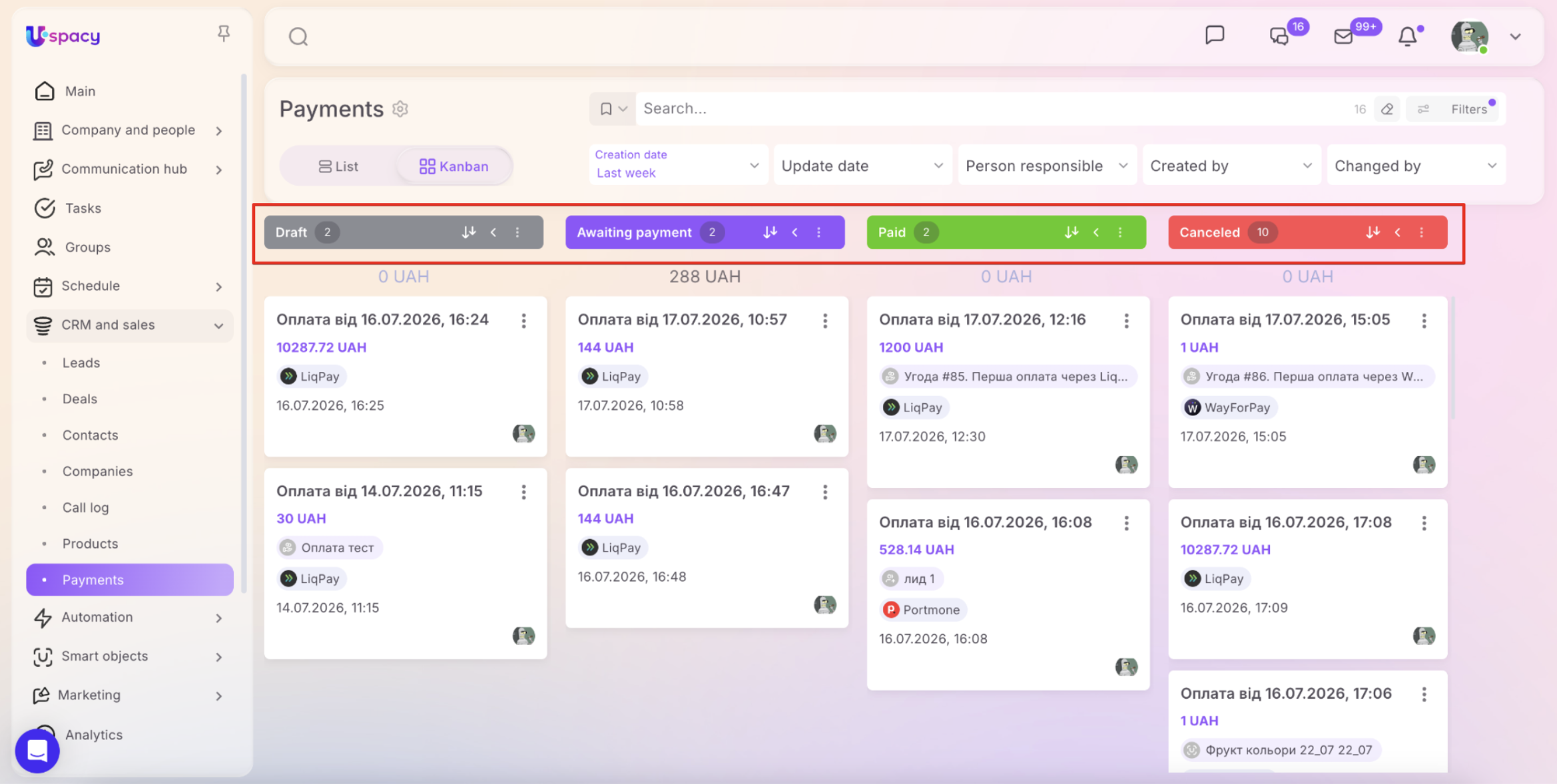Open conversations icon with 16 badge
This screenshot has height=784, width=1557.
click(1279, 36)
